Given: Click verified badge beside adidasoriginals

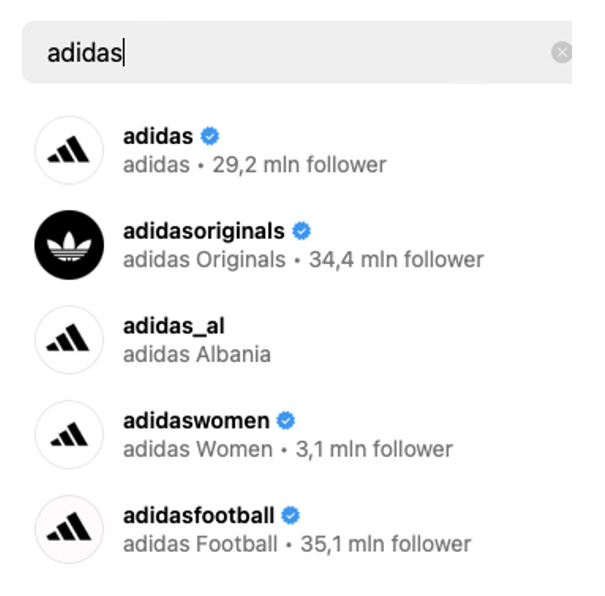Looking at the screenshot, I should click(x=301, y=231).
